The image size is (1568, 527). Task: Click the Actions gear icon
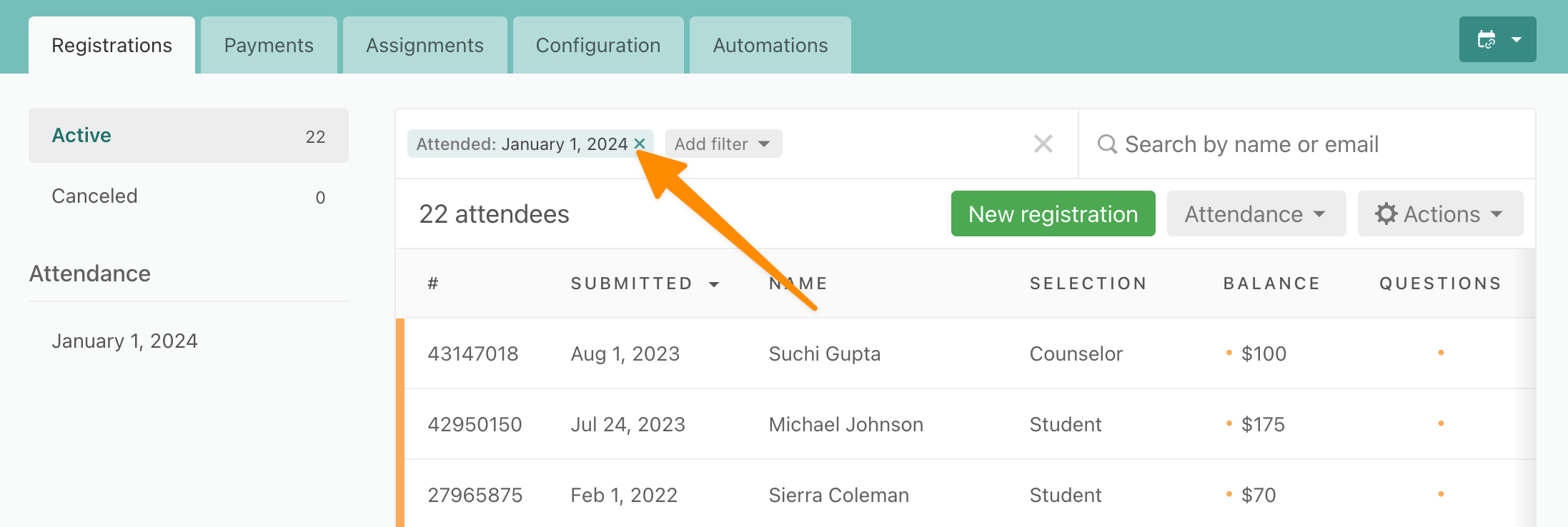tap(1386, 214)
